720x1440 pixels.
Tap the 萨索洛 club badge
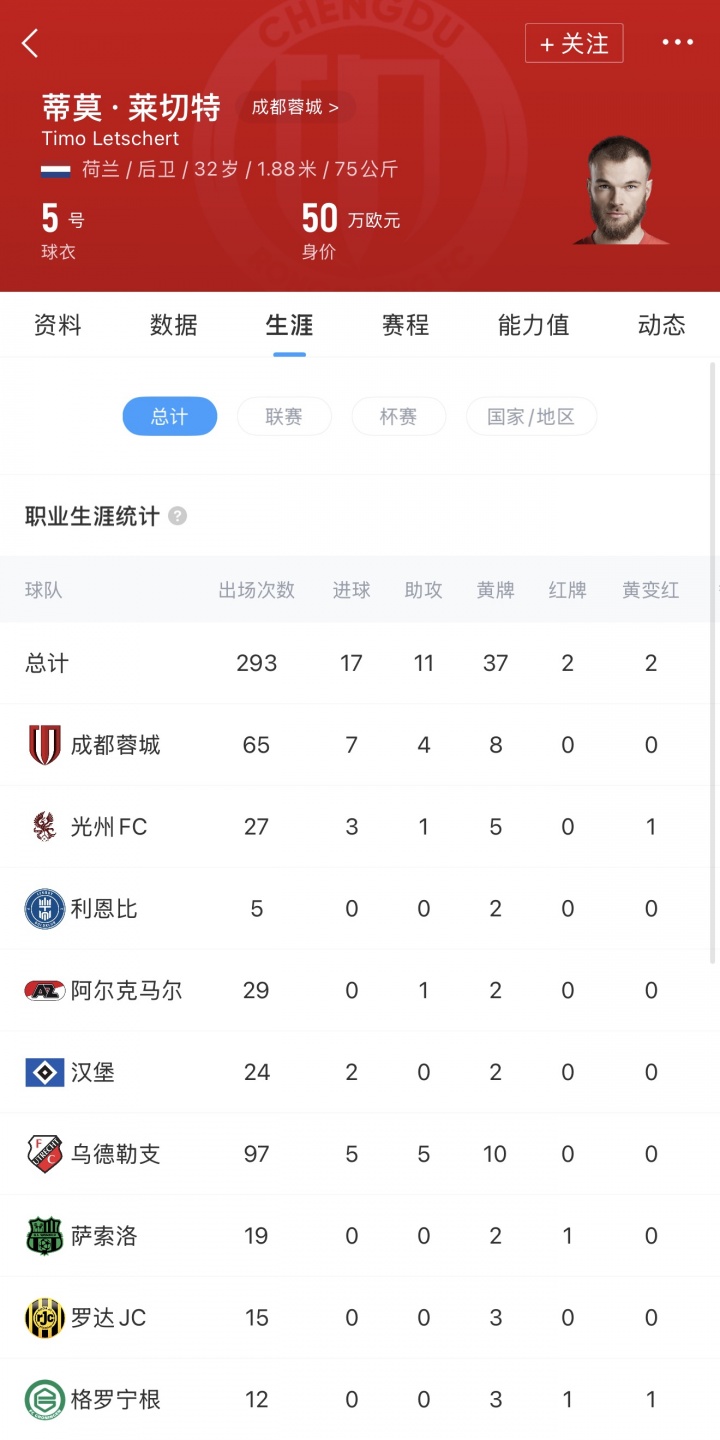[45, 1236]
